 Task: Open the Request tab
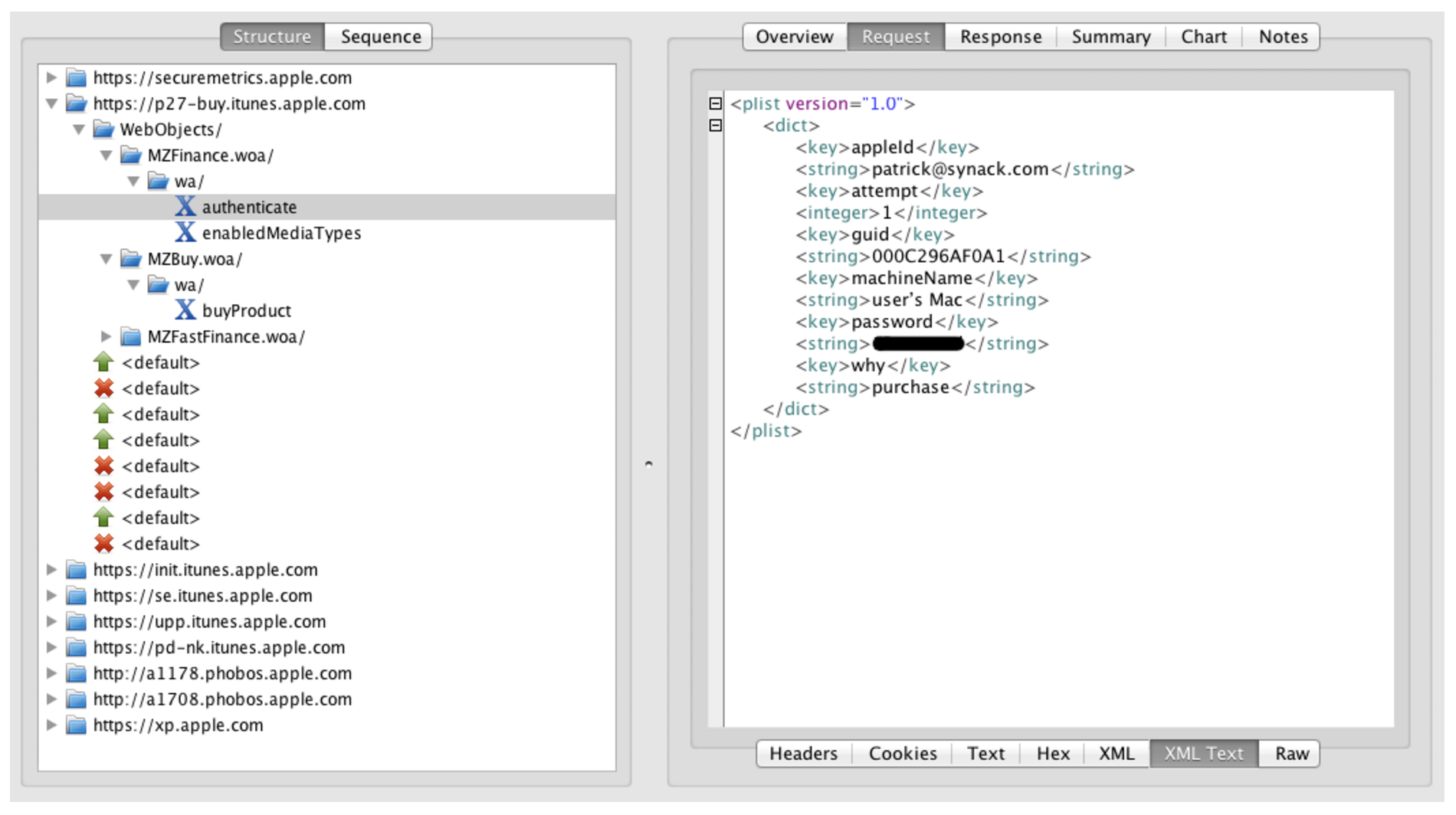tap(896, 37)
